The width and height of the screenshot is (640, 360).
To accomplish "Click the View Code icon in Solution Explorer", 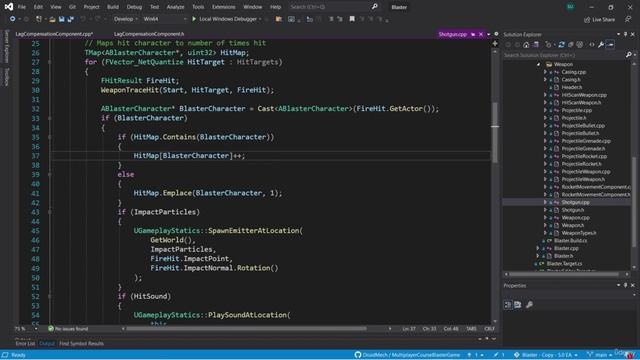I will pyautogui.click(x=592, y=44).
